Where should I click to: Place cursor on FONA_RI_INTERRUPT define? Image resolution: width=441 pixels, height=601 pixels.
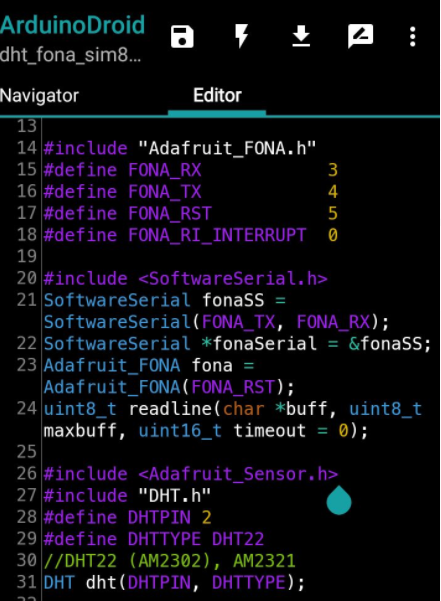point(190,235)
